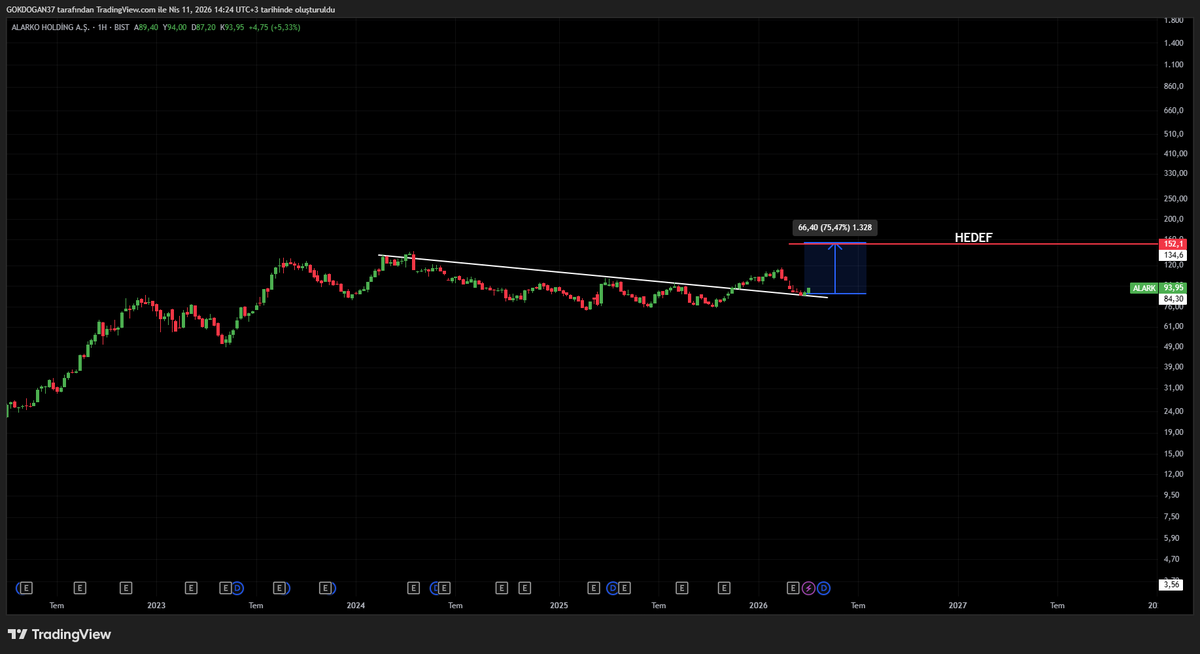
Task: Click the 4,70 price axis label
Action: tap(1174, 558)
